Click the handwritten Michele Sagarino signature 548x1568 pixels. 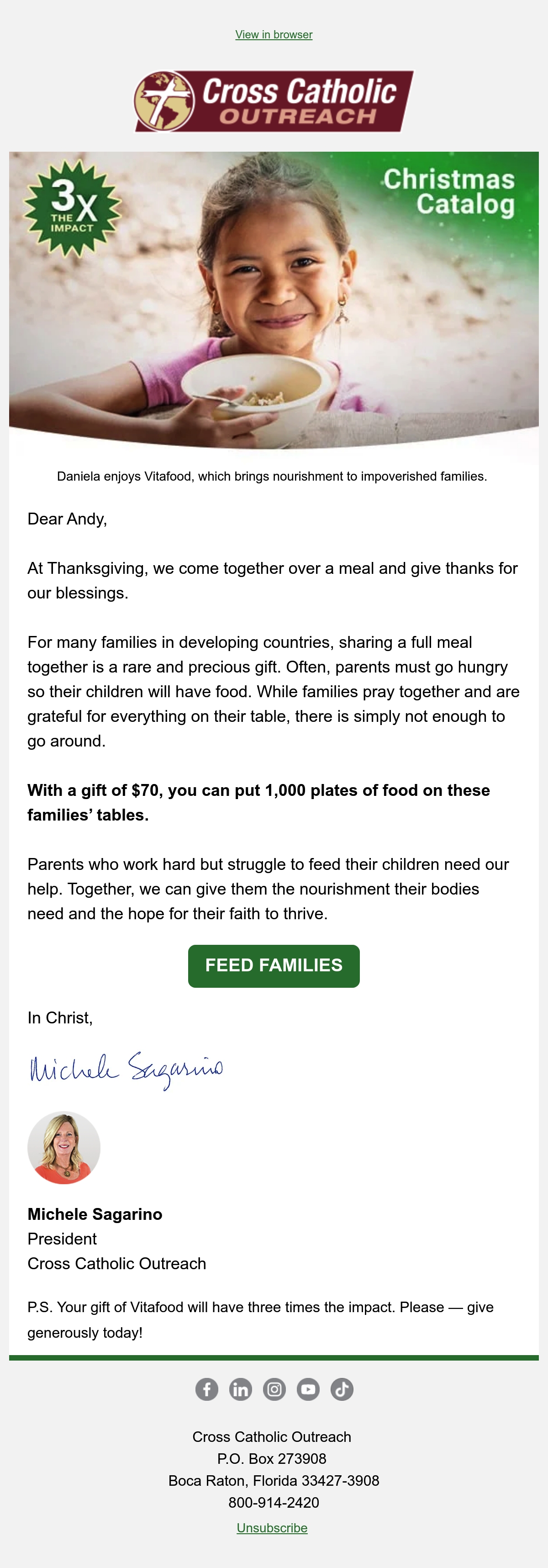(x=126, y=1070)
